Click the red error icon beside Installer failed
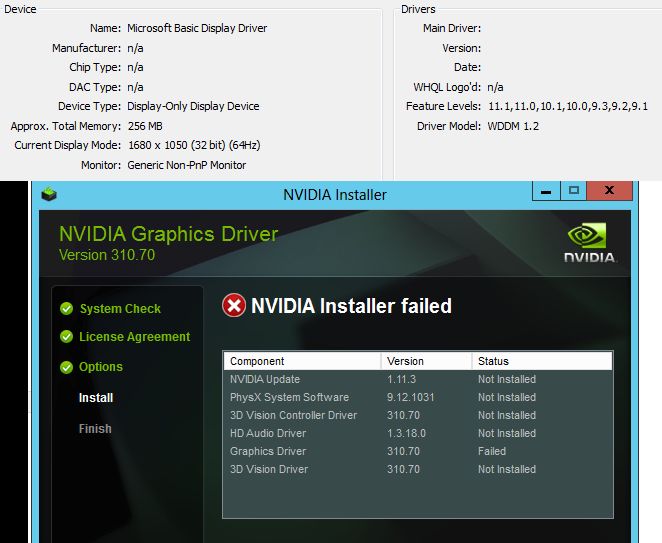Viewport: 662px width, 543px height. click(234, 305)
